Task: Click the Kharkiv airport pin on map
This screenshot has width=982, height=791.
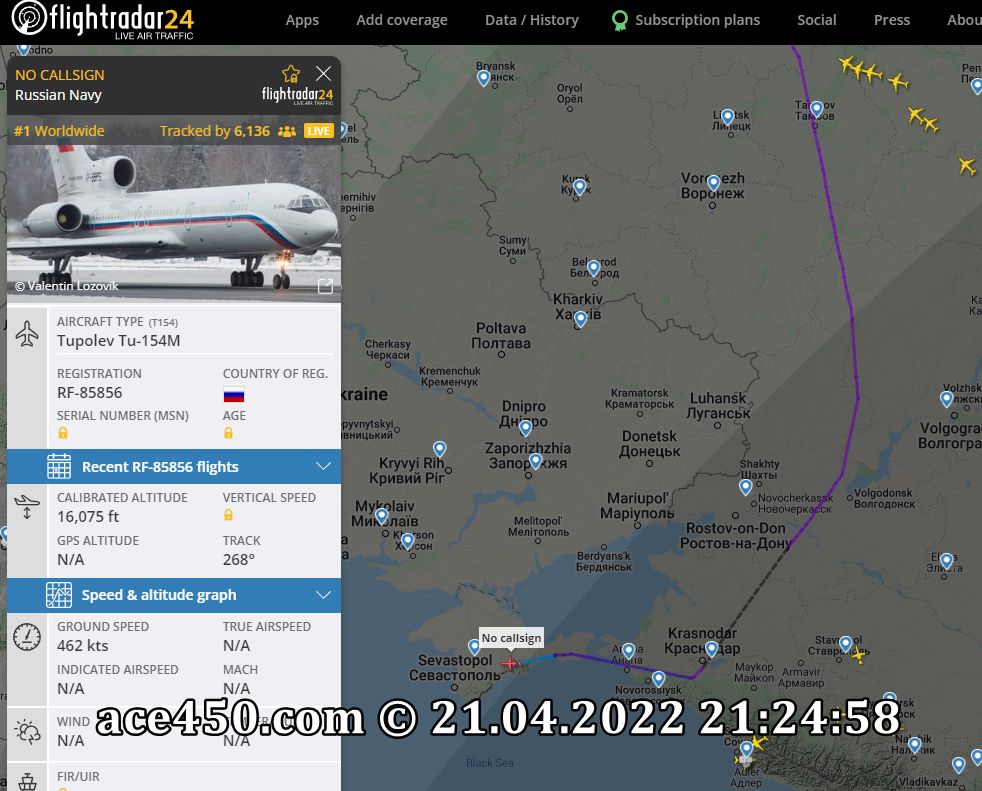Action: pos(581,319)
